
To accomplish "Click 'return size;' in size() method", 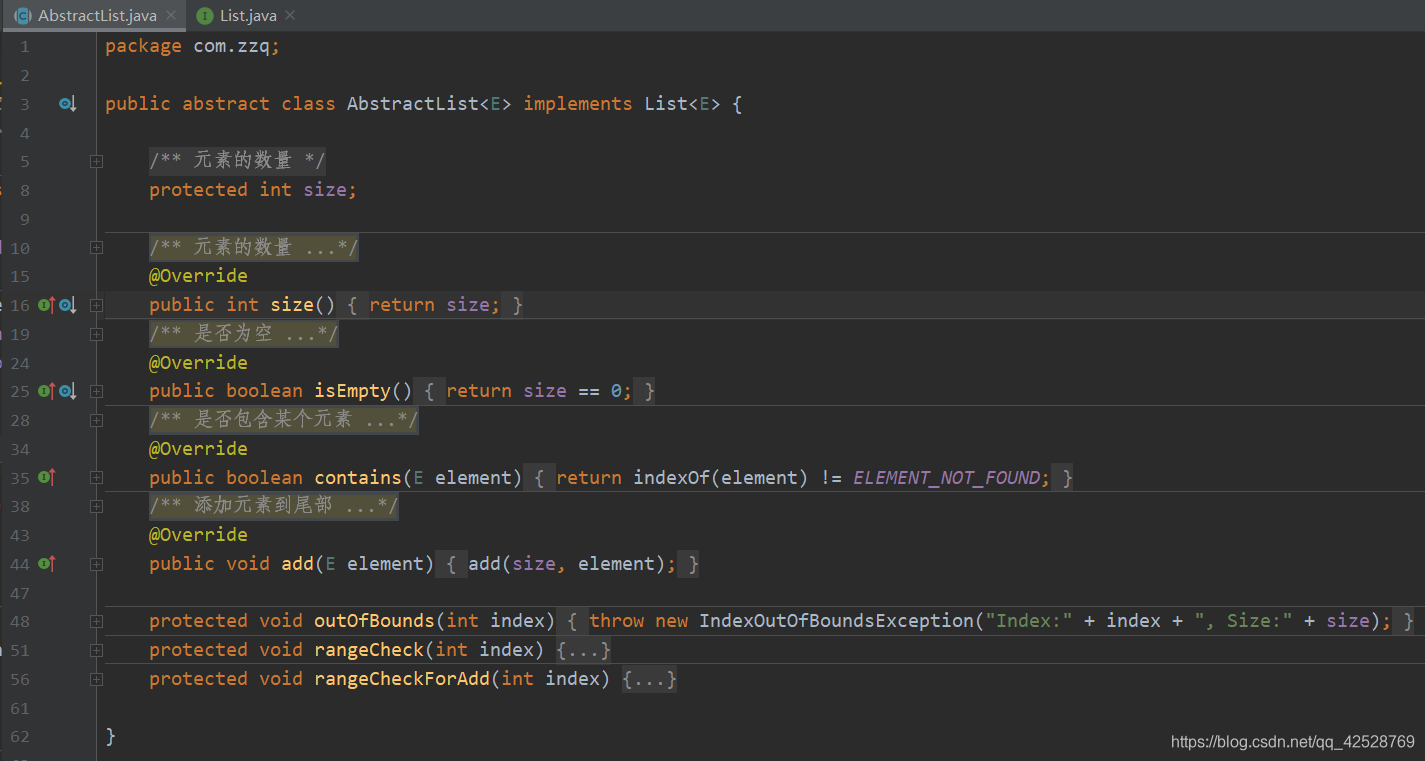I will click(x=435, y=305).
